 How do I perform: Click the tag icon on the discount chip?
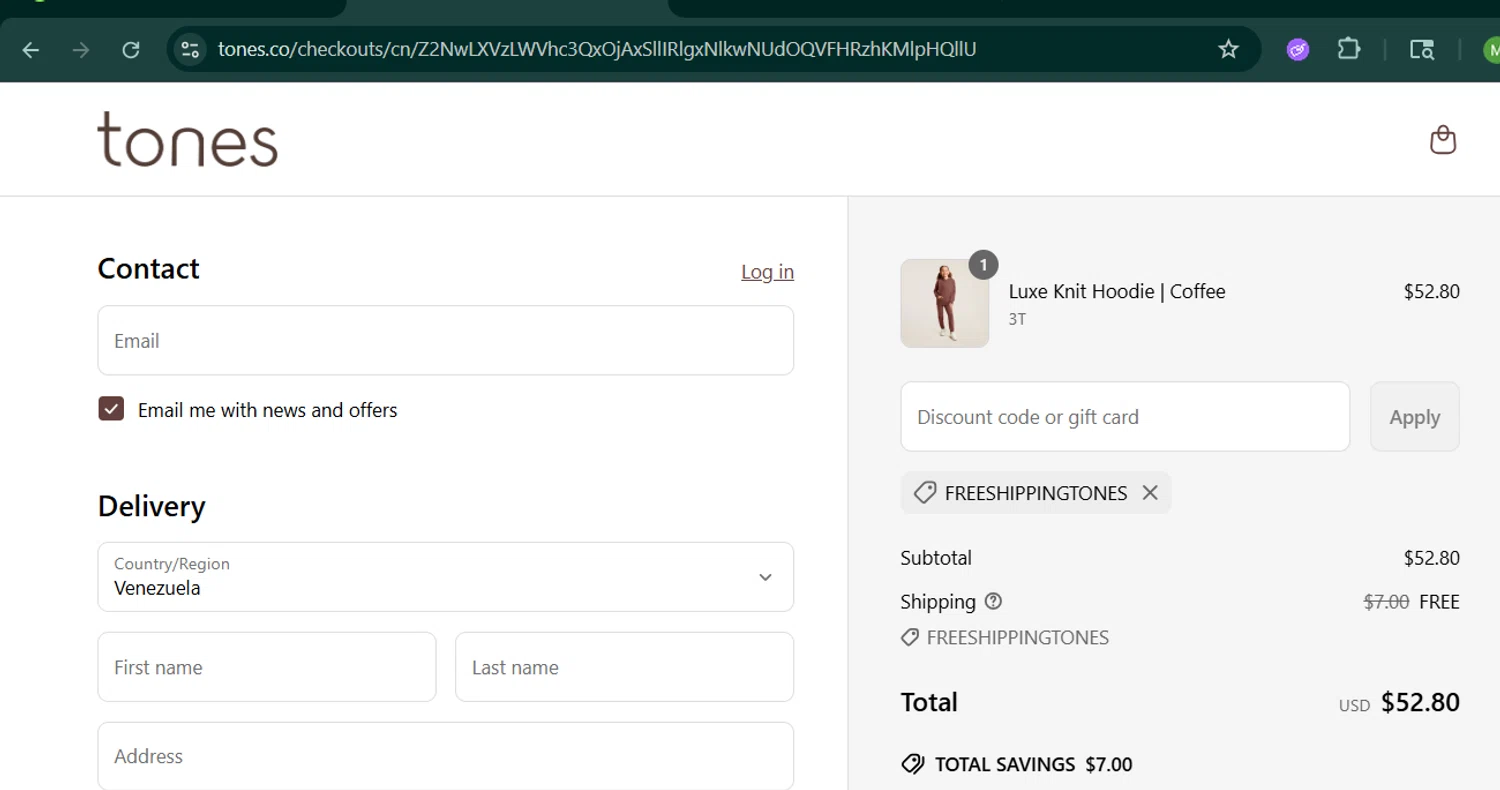pyautogui.click(x=925, y=493)
